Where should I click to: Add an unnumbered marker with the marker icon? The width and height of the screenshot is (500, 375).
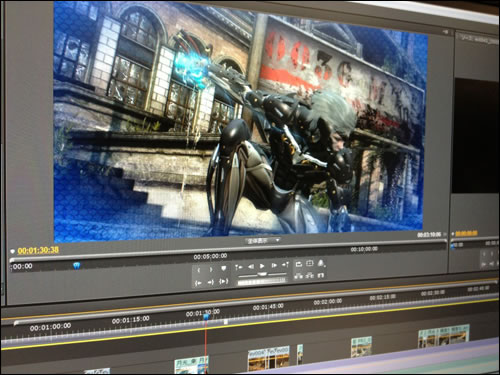click(x=224, y=268)
